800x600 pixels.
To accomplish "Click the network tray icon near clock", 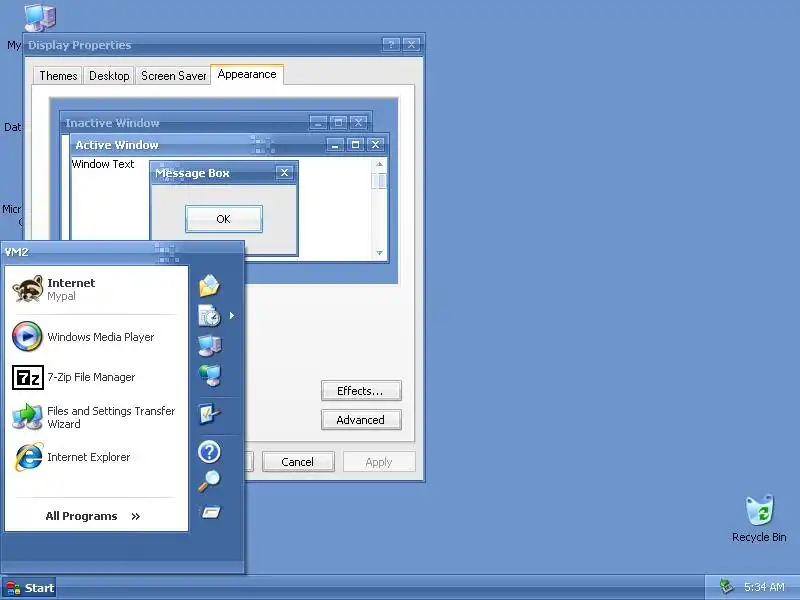I will click(726, 587).
